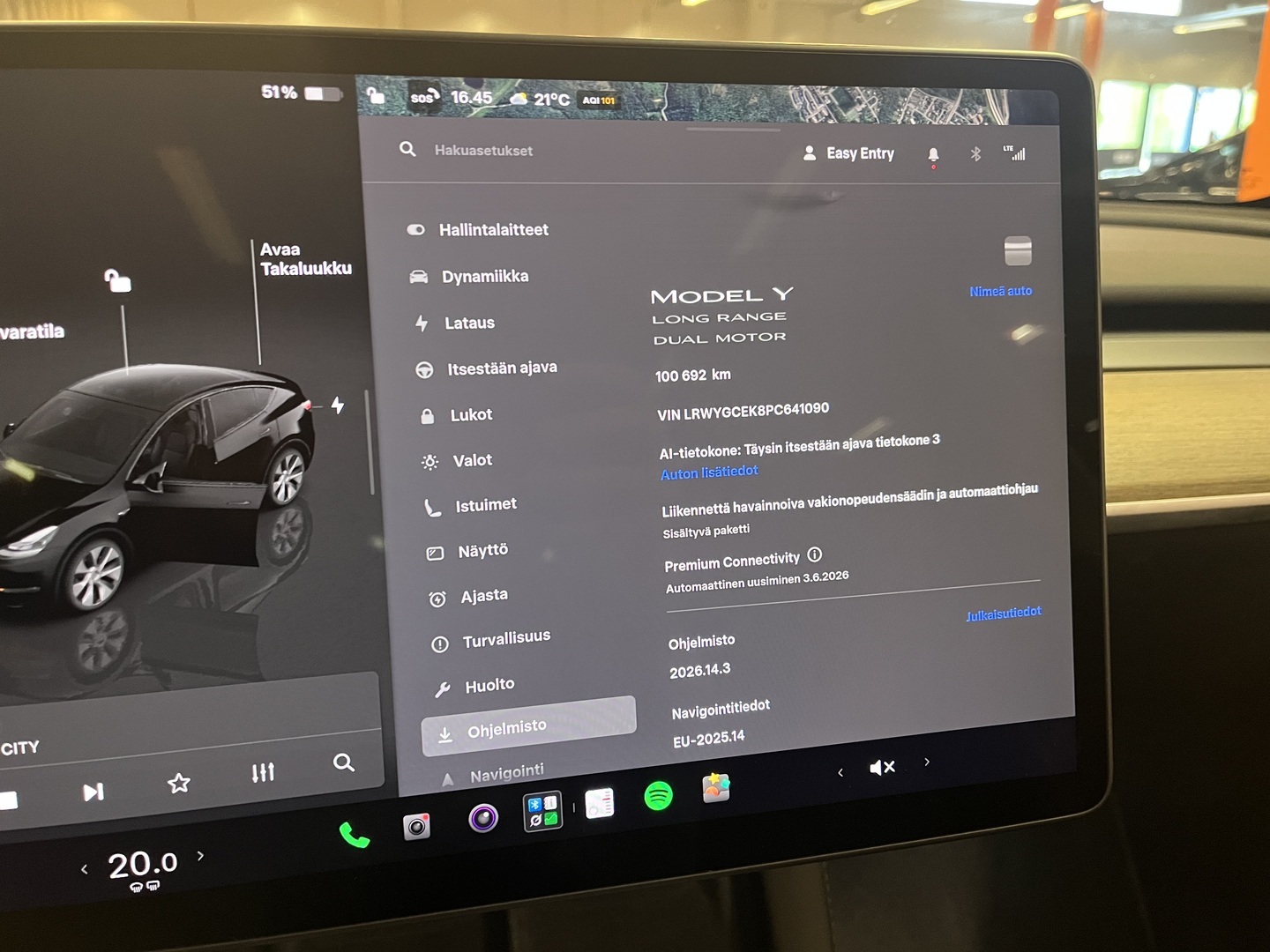Tap Premium Connectivity info icon
Screen dimensions: 1270x952
[x=815, y=554]
